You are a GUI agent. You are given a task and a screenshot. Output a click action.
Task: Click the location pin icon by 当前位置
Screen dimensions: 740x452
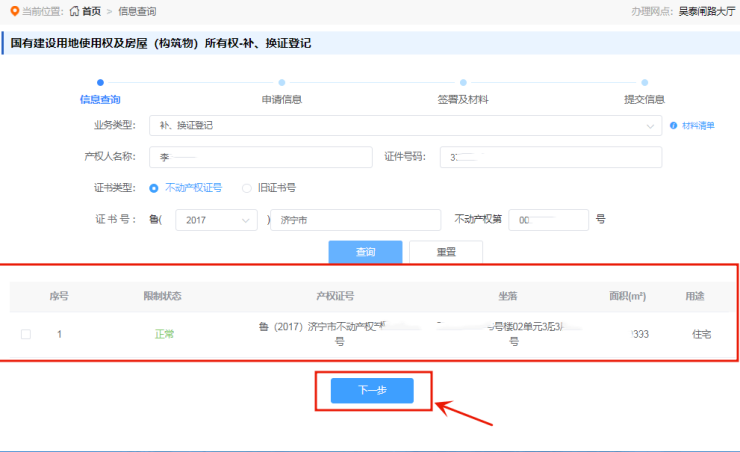(x=13, y=11)
